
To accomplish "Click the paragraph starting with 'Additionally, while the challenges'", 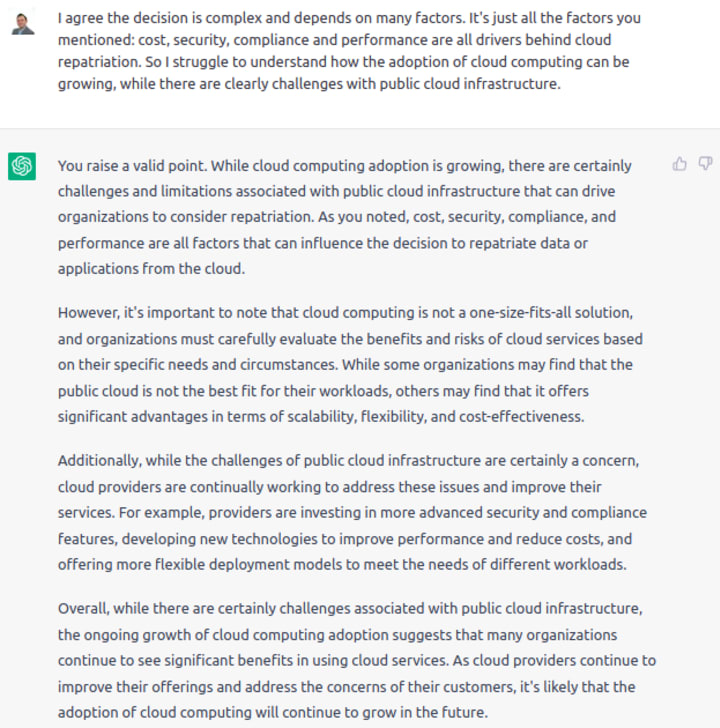I will (352, 512).
